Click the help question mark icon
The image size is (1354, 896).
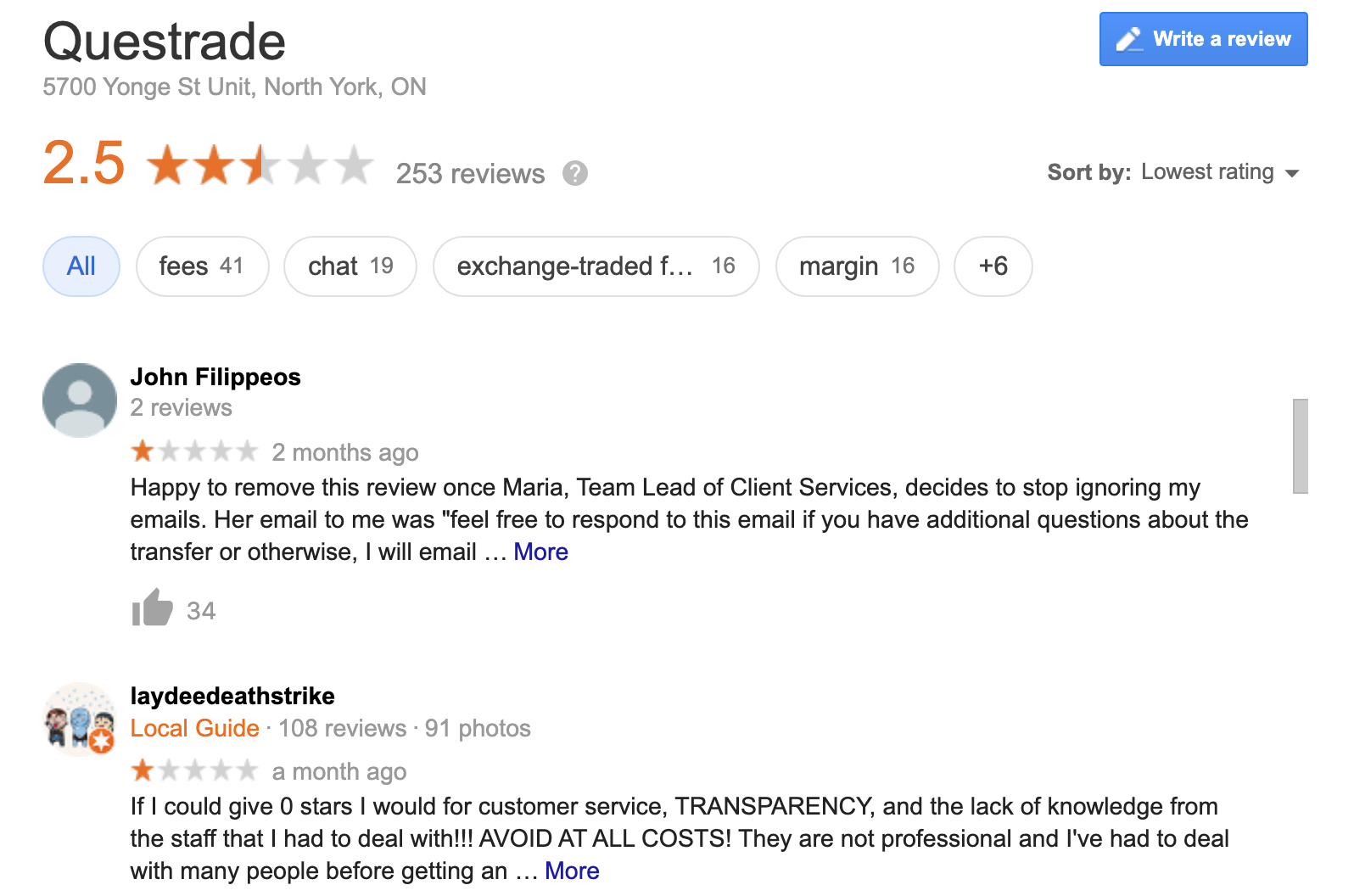pos(575,173)
